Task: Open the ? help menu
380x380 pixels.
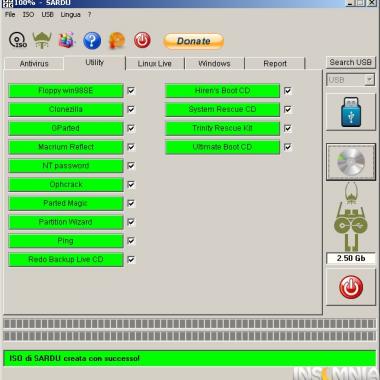Action: pos(89,15)
